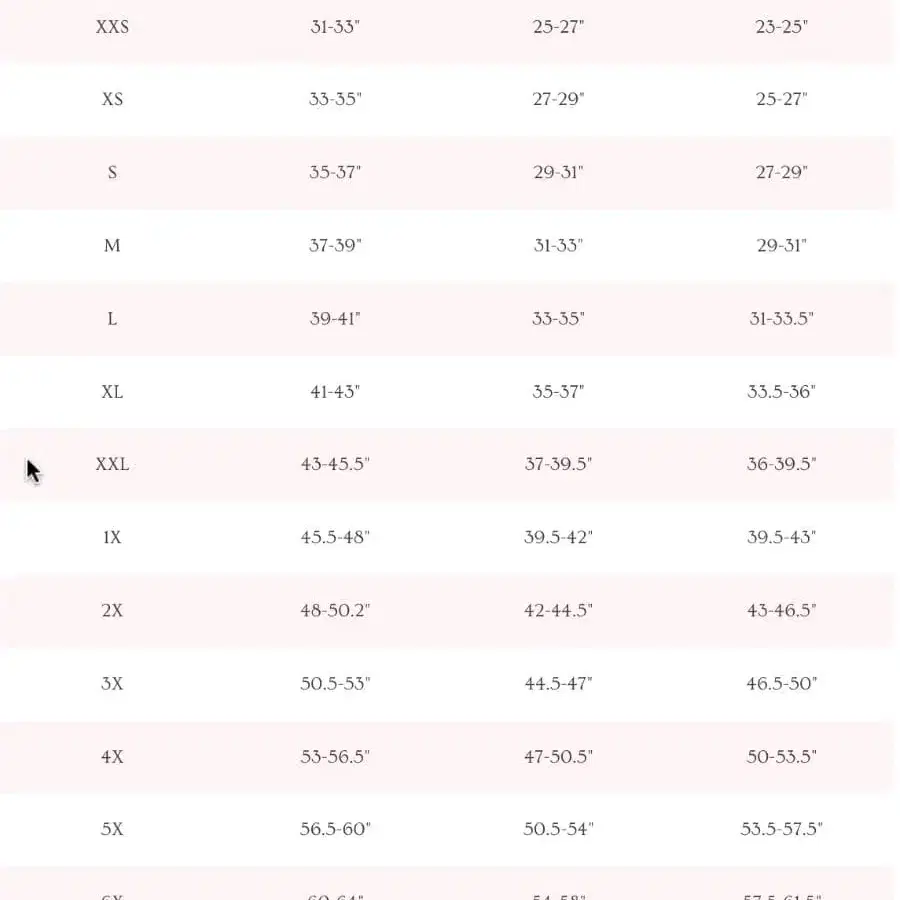This screenshot has width=900, height=900.
Task: Click the XL size label
Action: pos(112,392)
